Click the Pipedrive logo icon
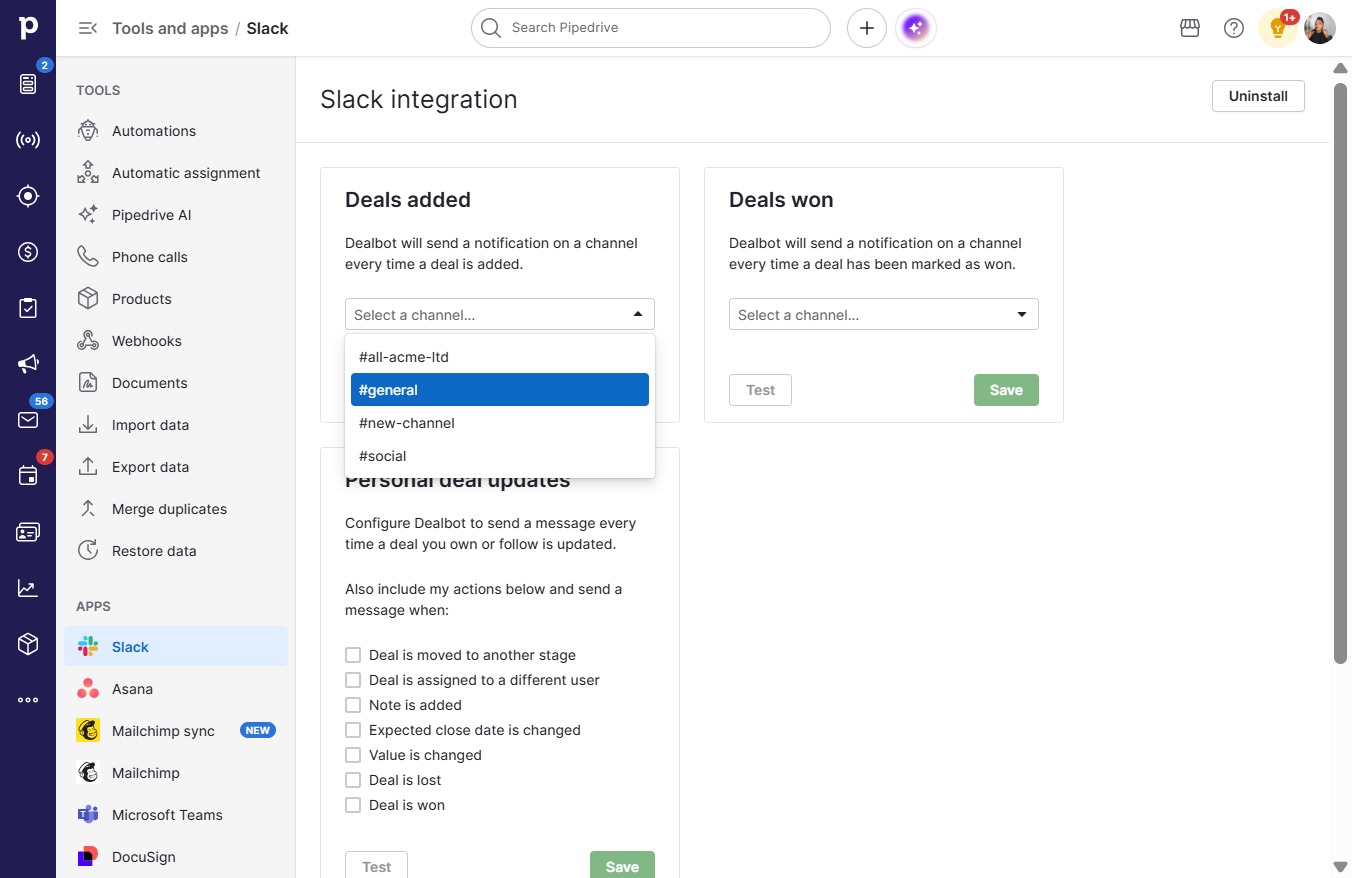This screenshot has width=1352, height=878. (28, 28)
